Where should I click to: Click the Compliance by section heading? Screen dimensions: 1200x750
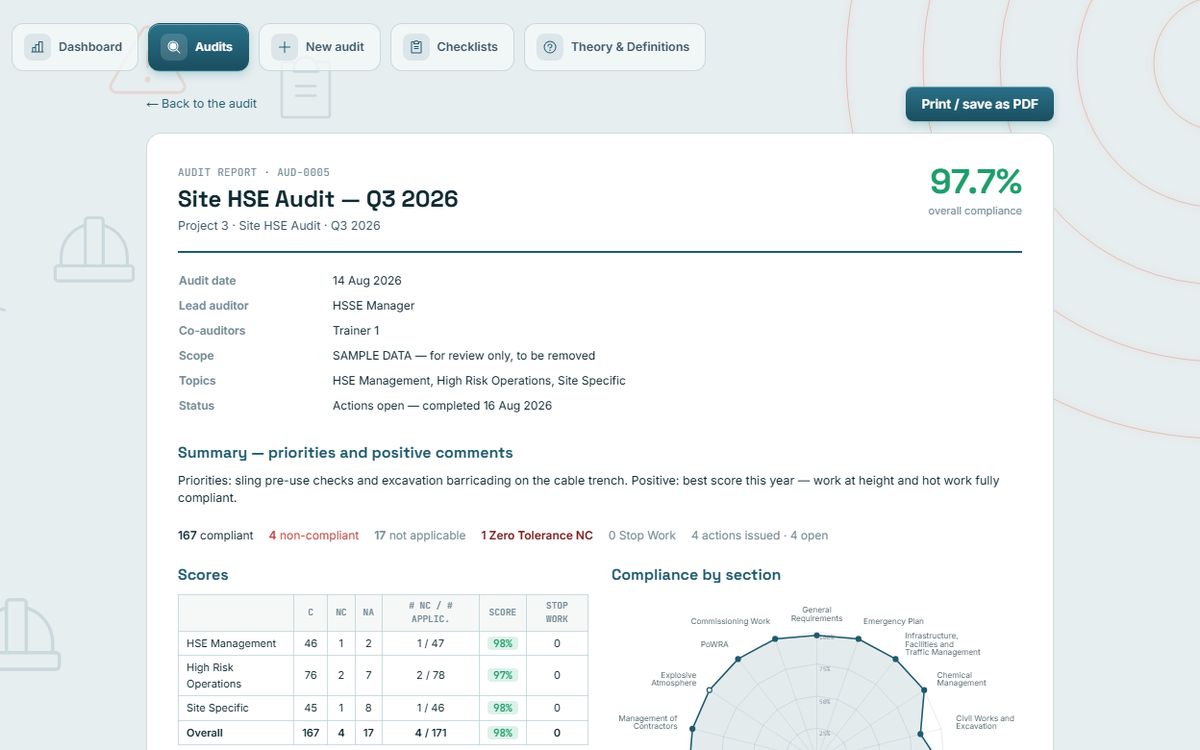[x=696, y=575]
